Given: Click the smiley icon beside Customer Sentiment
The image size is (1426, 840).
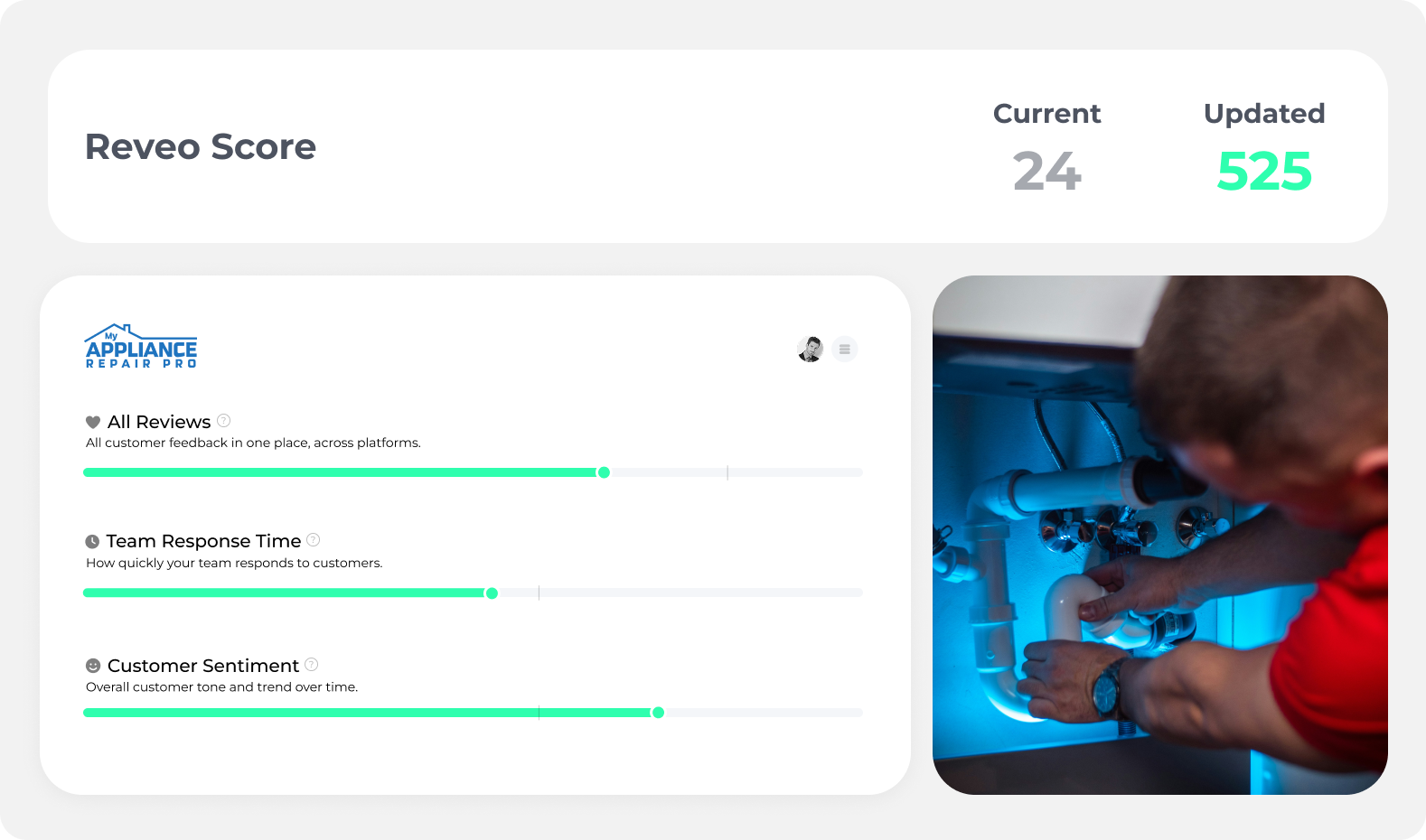Looking at the screenshot, I should pos(92,666).
